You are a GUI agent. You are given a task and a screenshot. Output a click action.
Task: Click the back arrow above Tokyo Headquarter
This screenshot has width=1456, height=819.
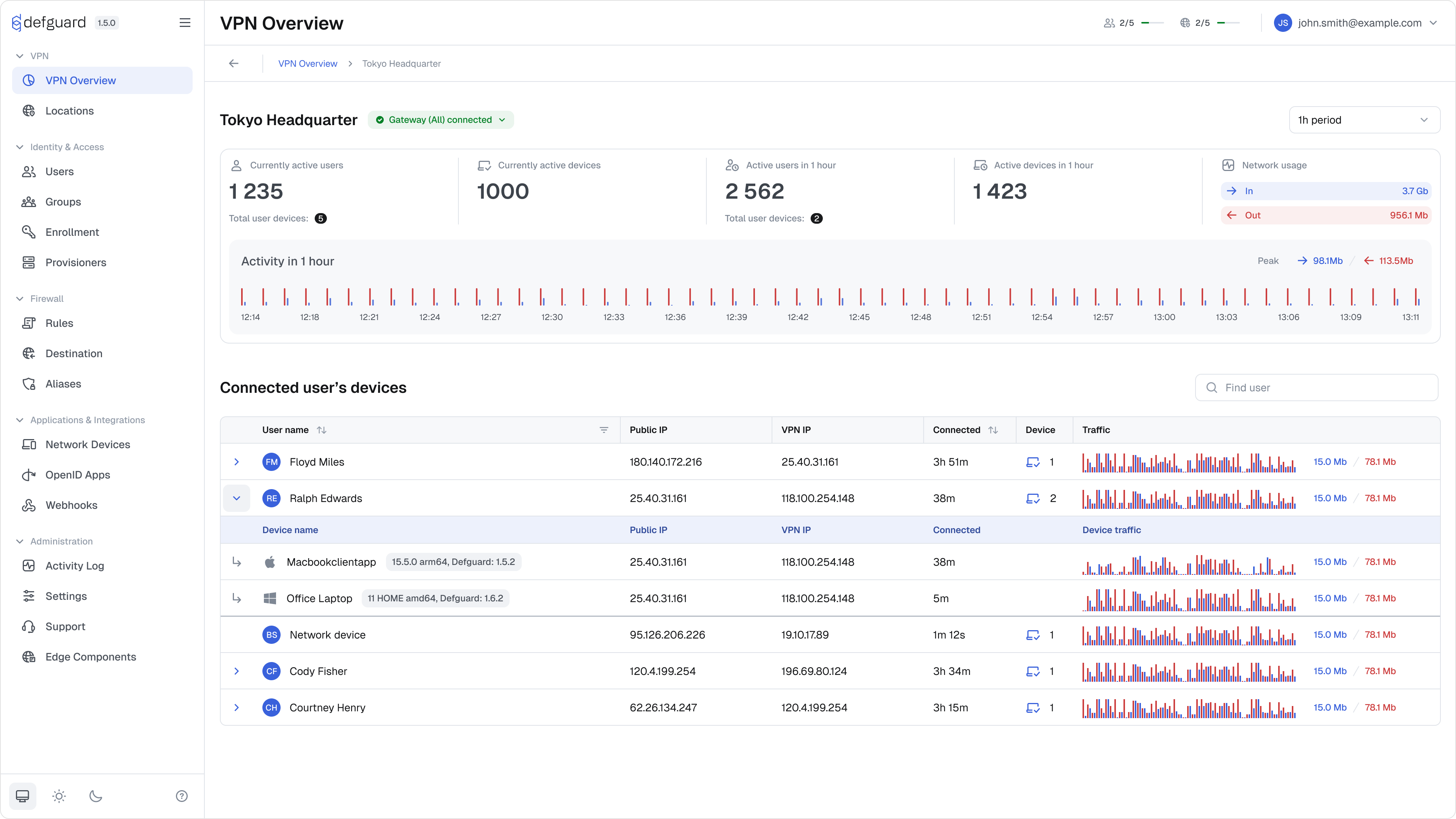234,63
